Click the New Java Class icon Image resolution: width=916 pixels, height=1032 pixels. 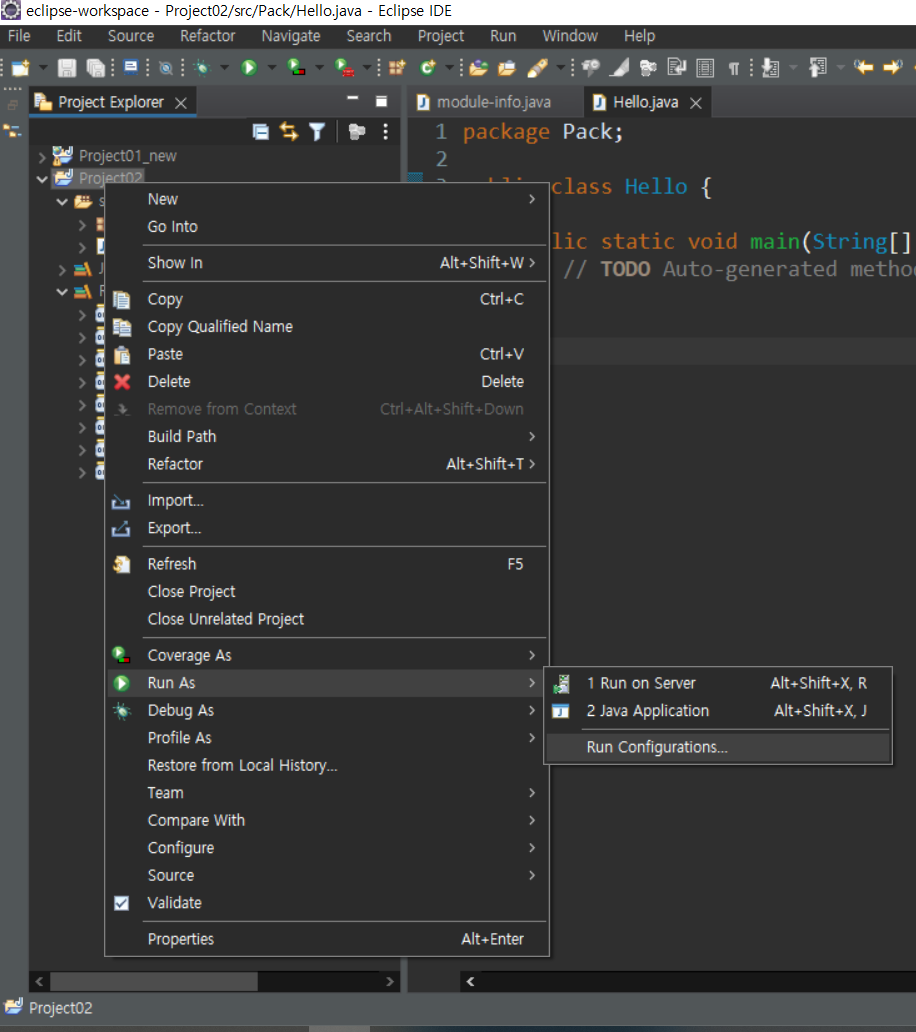[428, 67]
